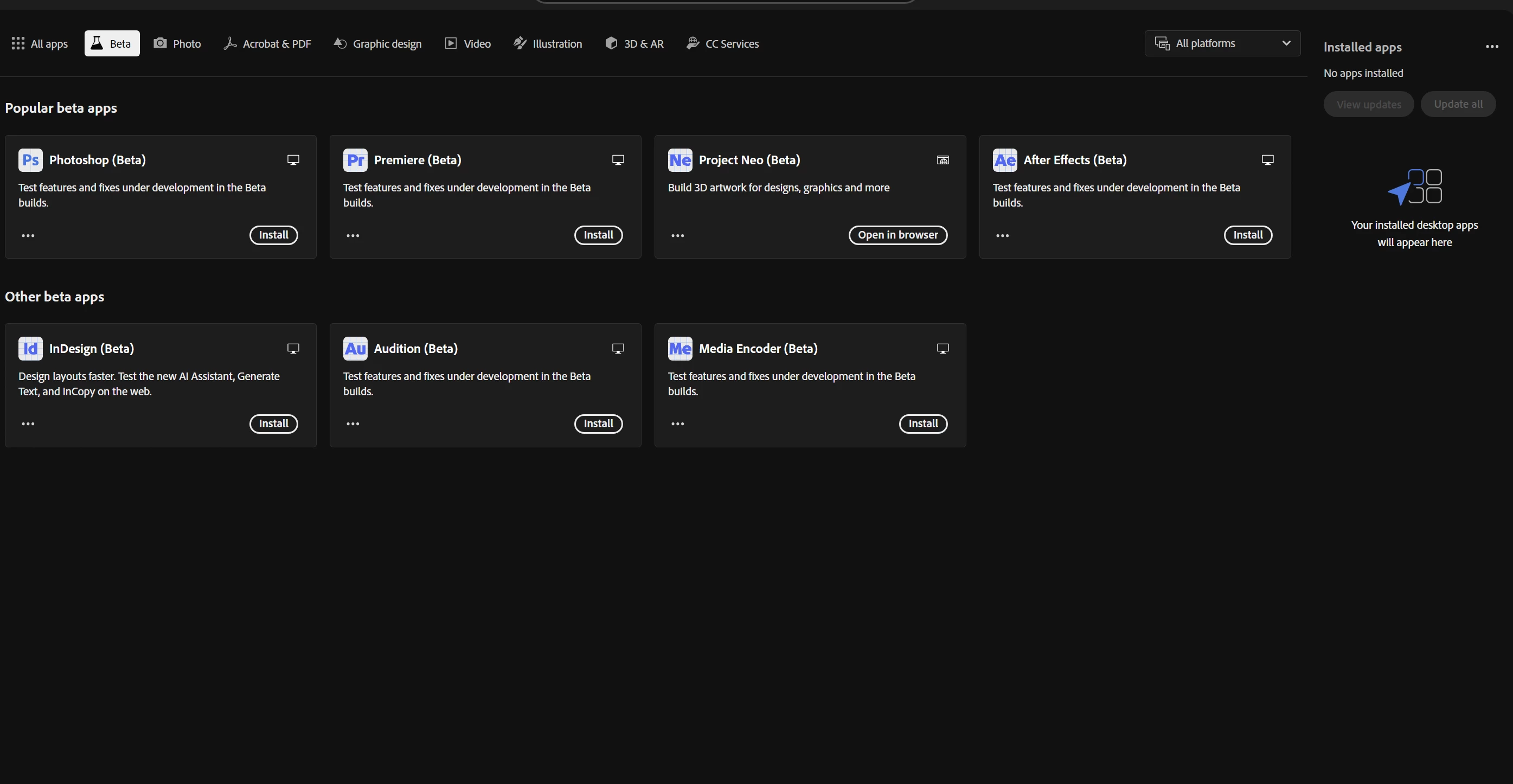
Task: Open the Photo category tab
Action: [177, 43]
